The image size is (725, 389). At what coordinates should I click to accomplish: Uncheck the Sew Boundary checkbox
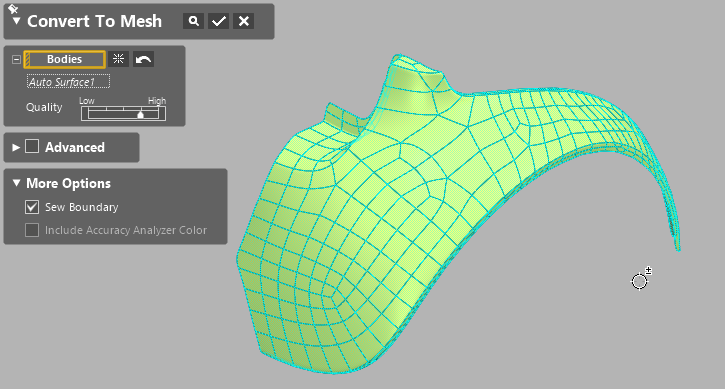pos(32,207)
